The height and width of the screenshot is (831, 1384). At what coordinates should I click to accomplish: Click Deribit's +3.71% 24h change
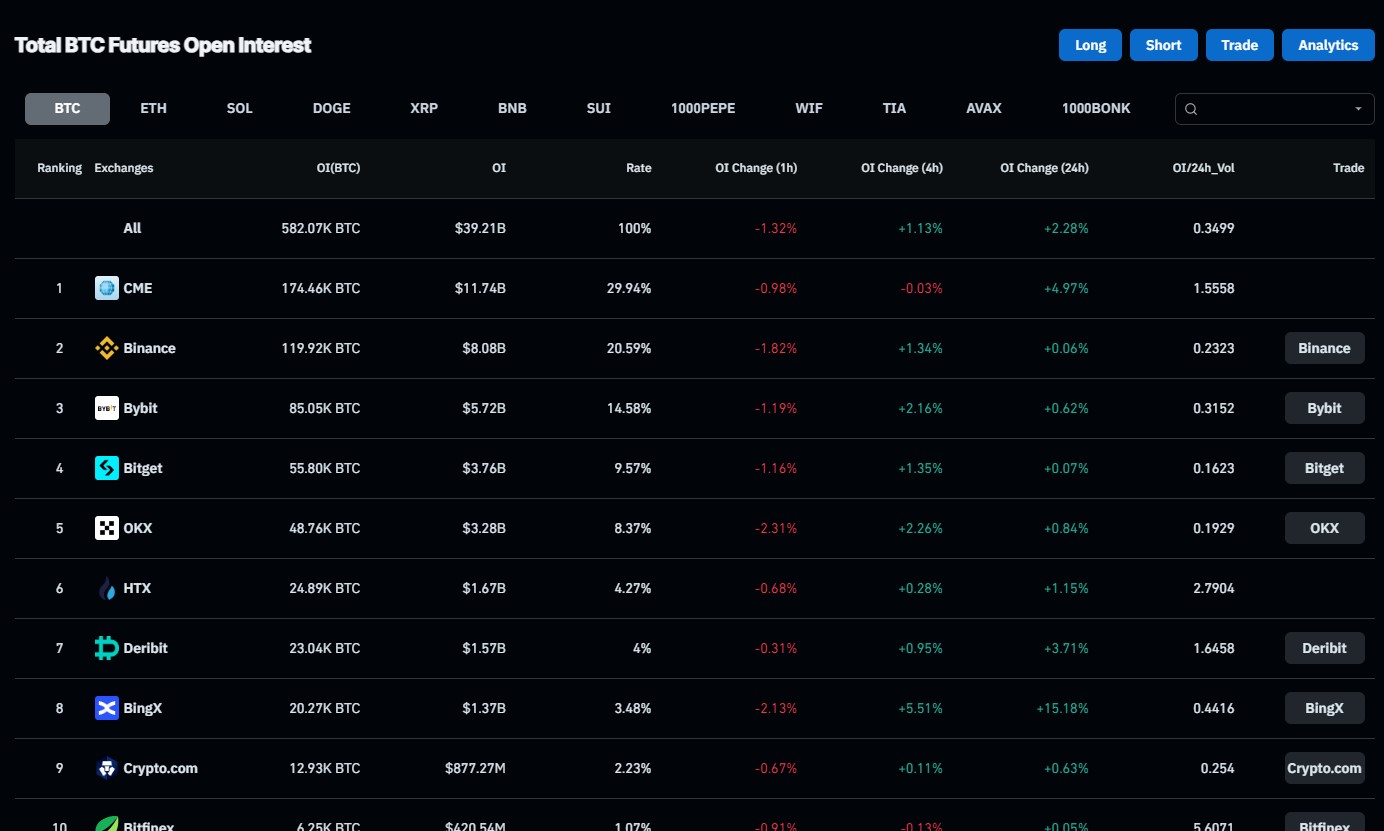pyautogui.click(x=1066, y=648)
